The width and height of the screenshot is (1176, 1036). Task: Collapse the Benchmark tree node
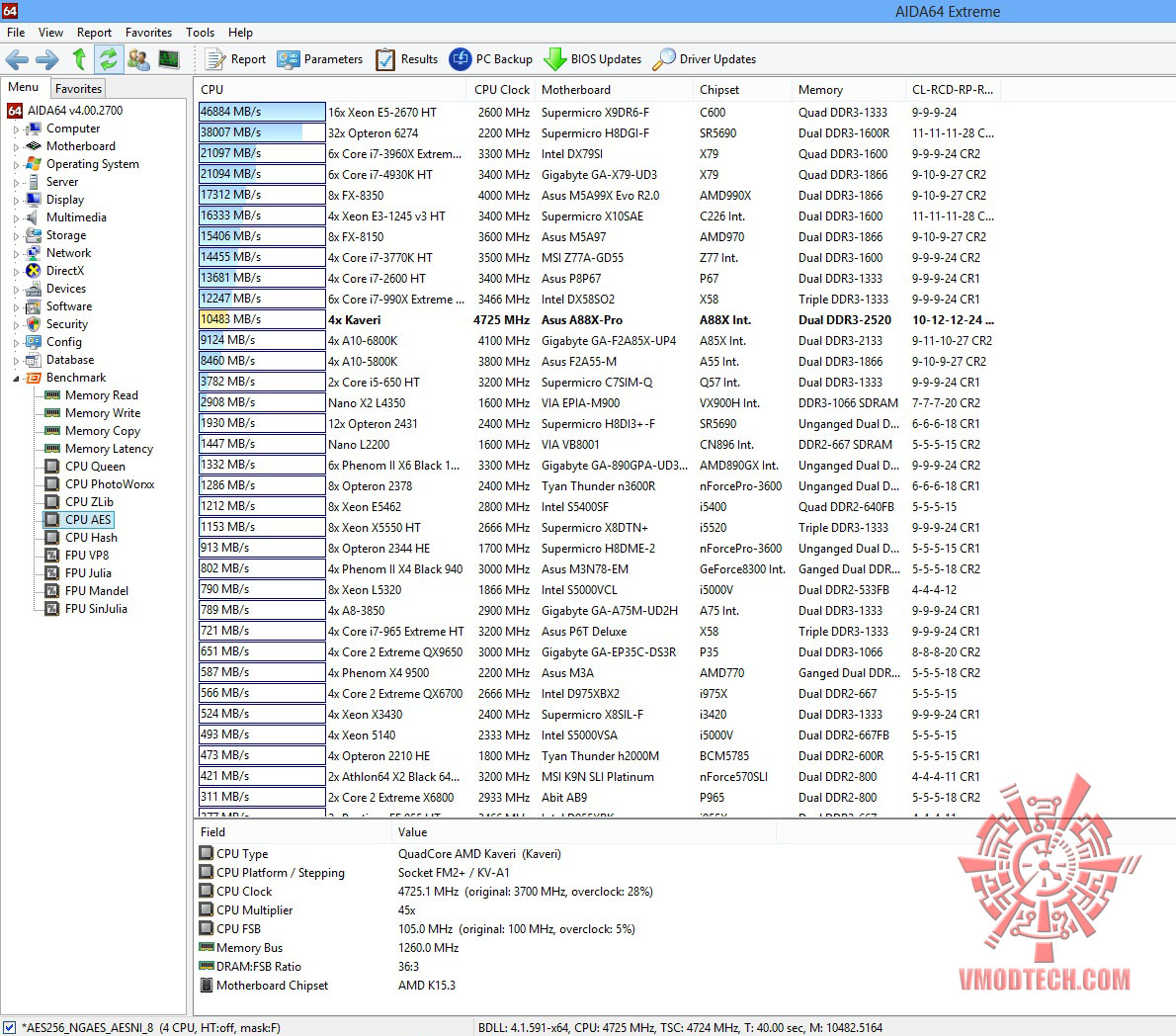click(16, 378)
